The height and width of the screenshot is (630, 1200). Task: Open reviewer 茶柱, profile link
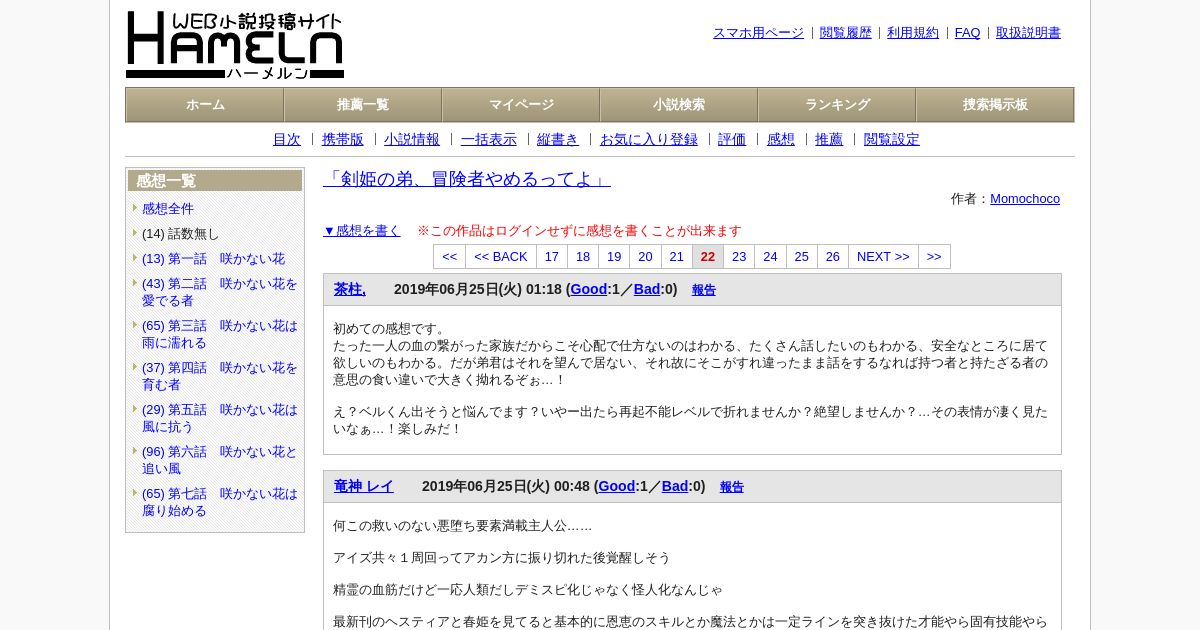[x=350, y=289]
